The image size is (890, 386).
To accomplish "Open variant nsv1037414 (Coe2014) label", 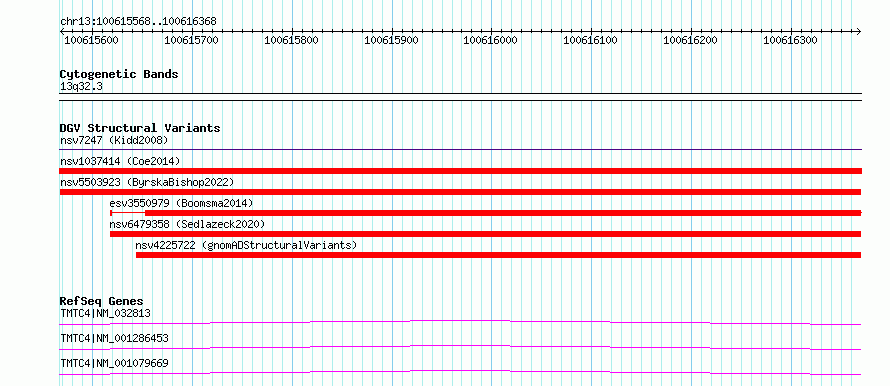I will tap(120, 161).
